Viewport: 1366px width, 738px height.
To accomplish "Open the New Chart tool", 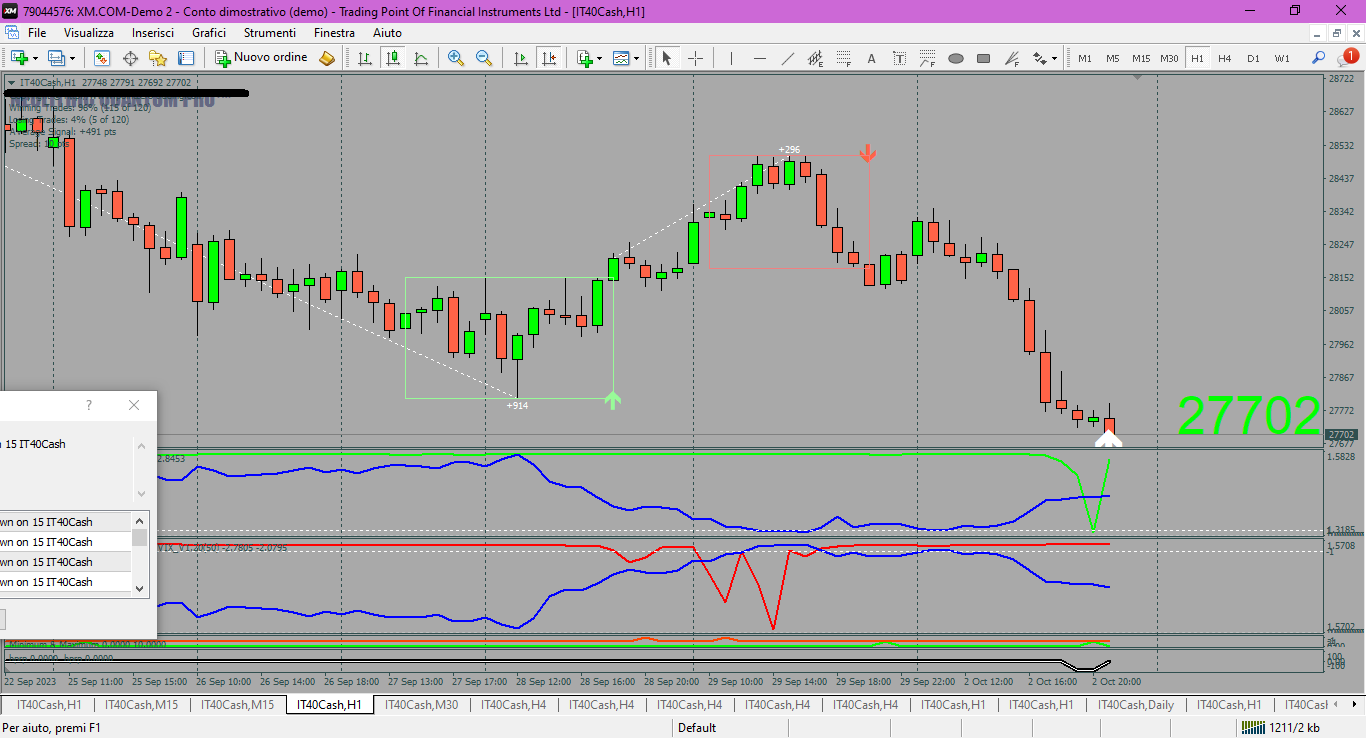I will (19, 58).
